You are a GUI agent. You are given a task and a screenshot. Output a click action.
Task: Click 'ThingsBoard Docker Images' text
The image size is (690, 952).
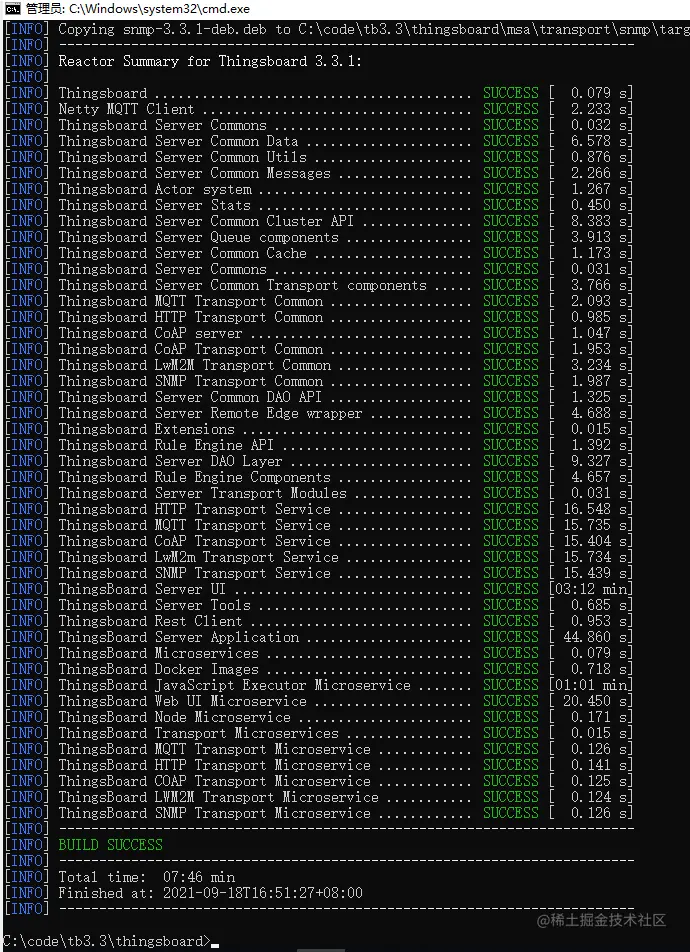(159, 669)
